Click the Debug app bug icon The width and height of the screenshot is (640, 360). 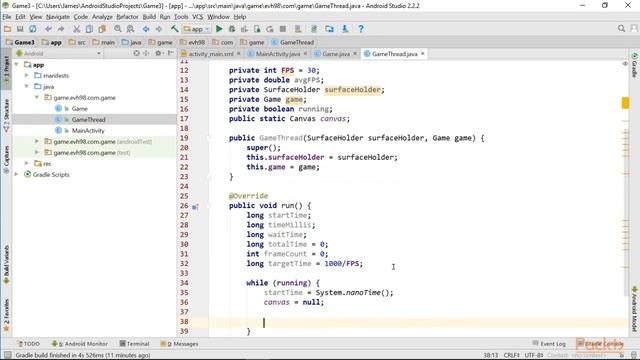point(231,29)
